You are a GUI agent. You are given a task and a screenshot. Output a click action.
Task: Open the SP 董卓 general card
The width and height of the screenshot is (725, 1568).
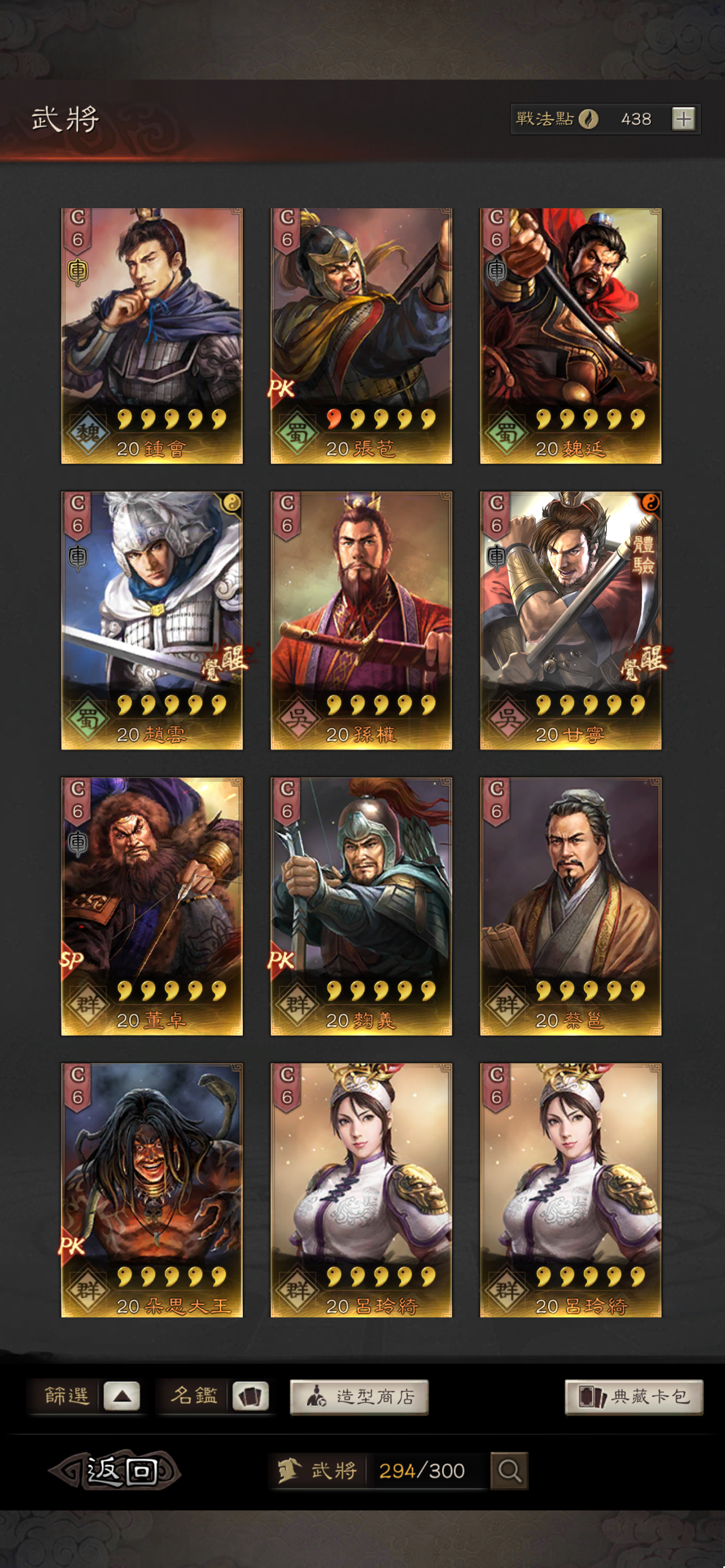(151, 906)
